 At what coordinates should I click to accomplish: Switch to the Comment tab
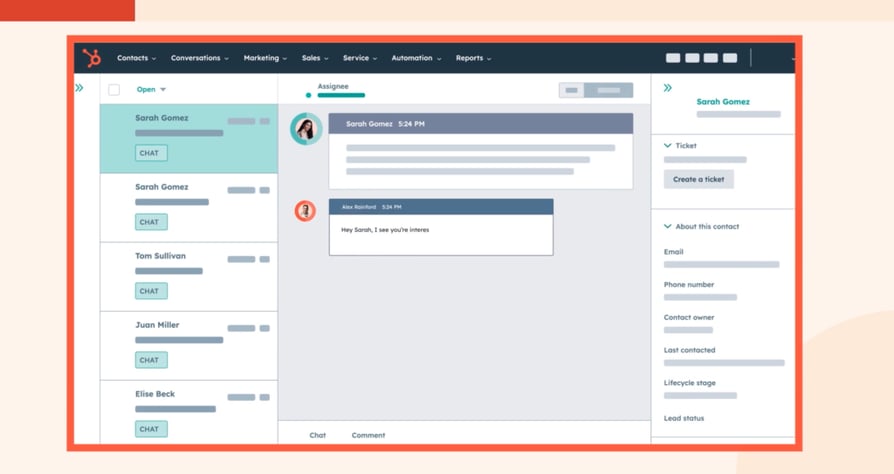point(368,435)
